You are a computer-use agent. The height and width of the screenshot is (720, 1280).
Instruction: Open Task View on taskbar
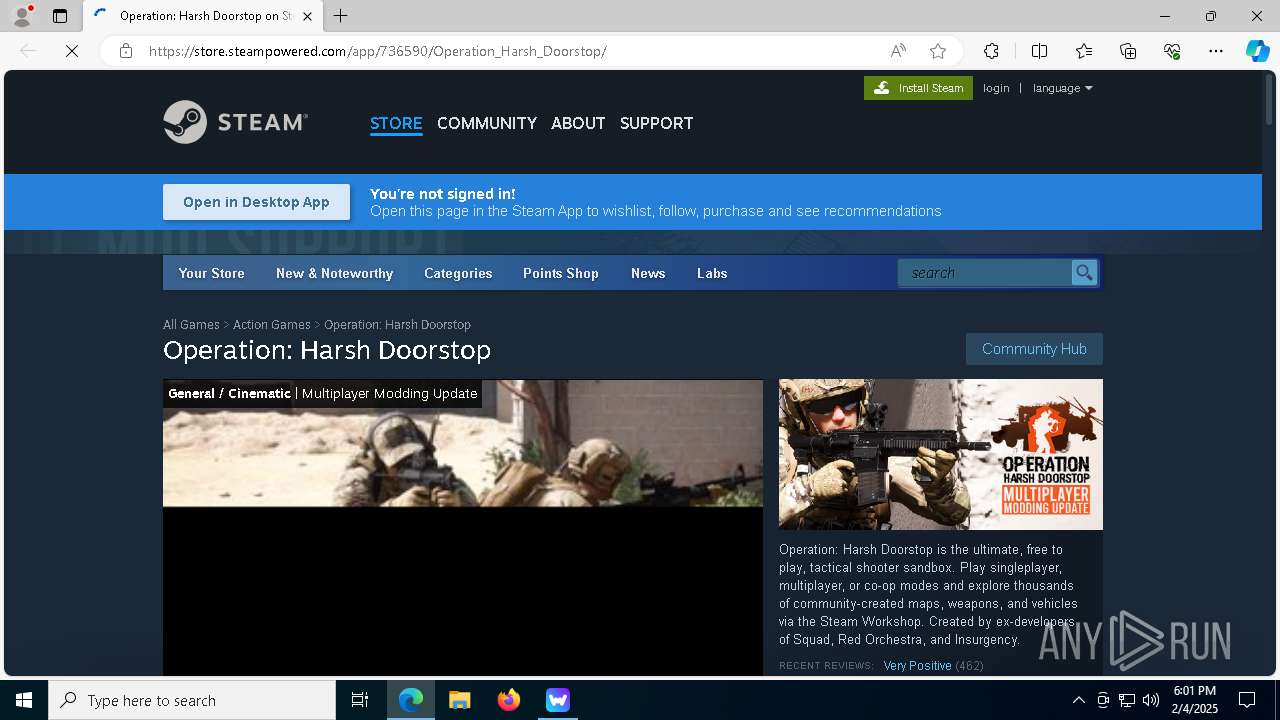(360, 700)
